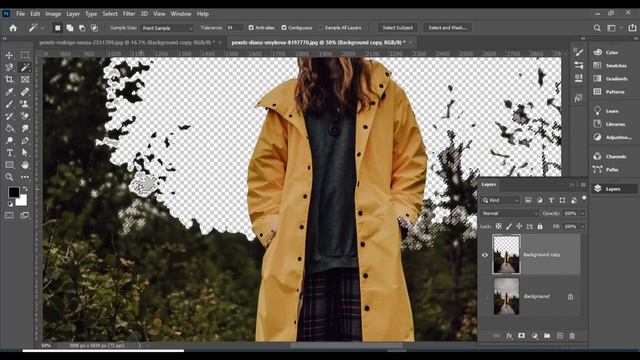640x360 pixels.
Task: Select the Move tool
Action: (x=9, y=55)
